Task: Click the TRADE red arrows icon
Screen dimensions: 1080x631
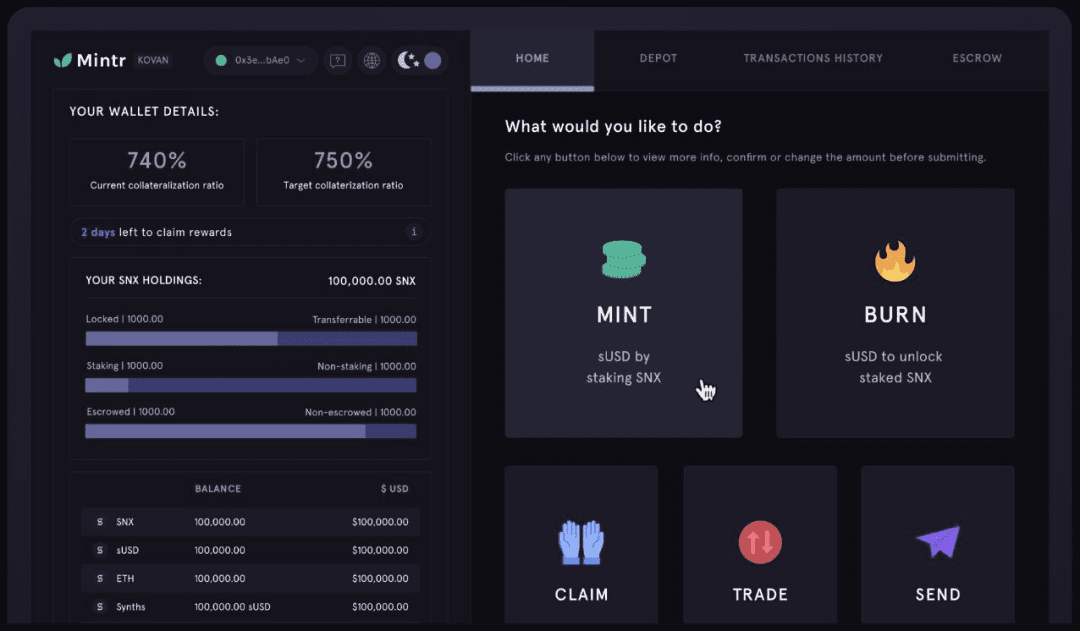Action: (x=760, y=542)
